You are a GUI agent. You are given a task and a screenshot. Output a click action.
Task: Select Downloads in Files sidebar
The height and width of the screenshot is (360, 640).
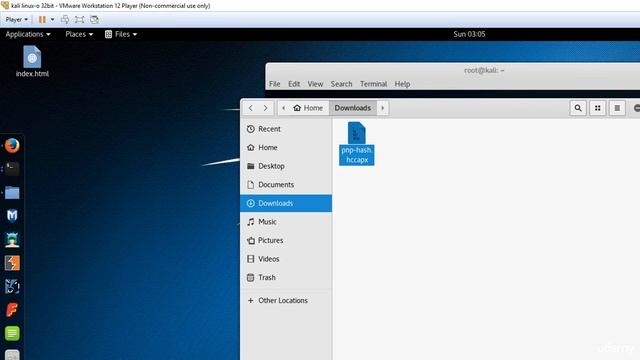coord(286,203)
